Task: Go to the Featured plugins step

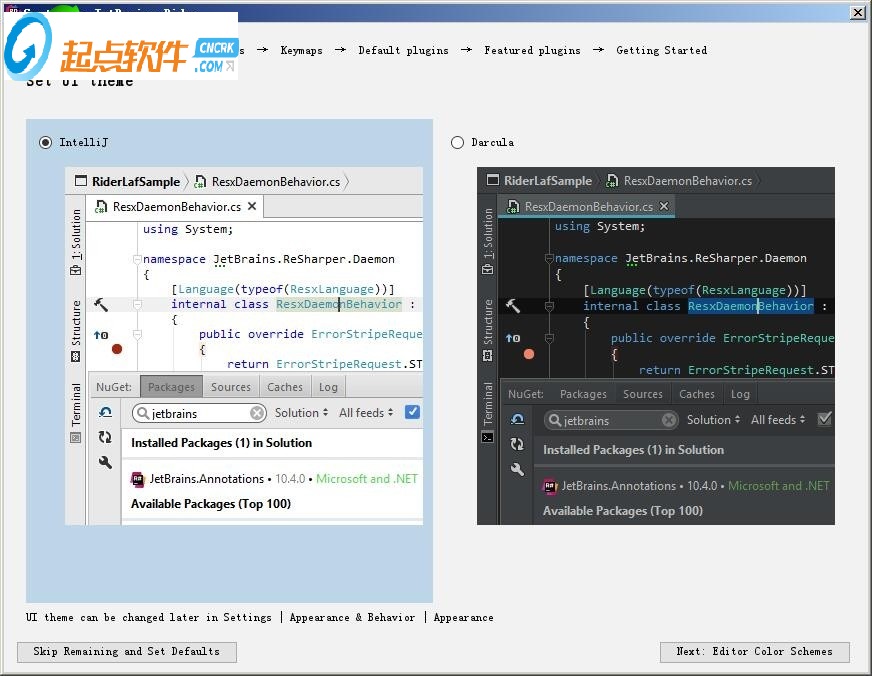Action: tap(532, 50)
